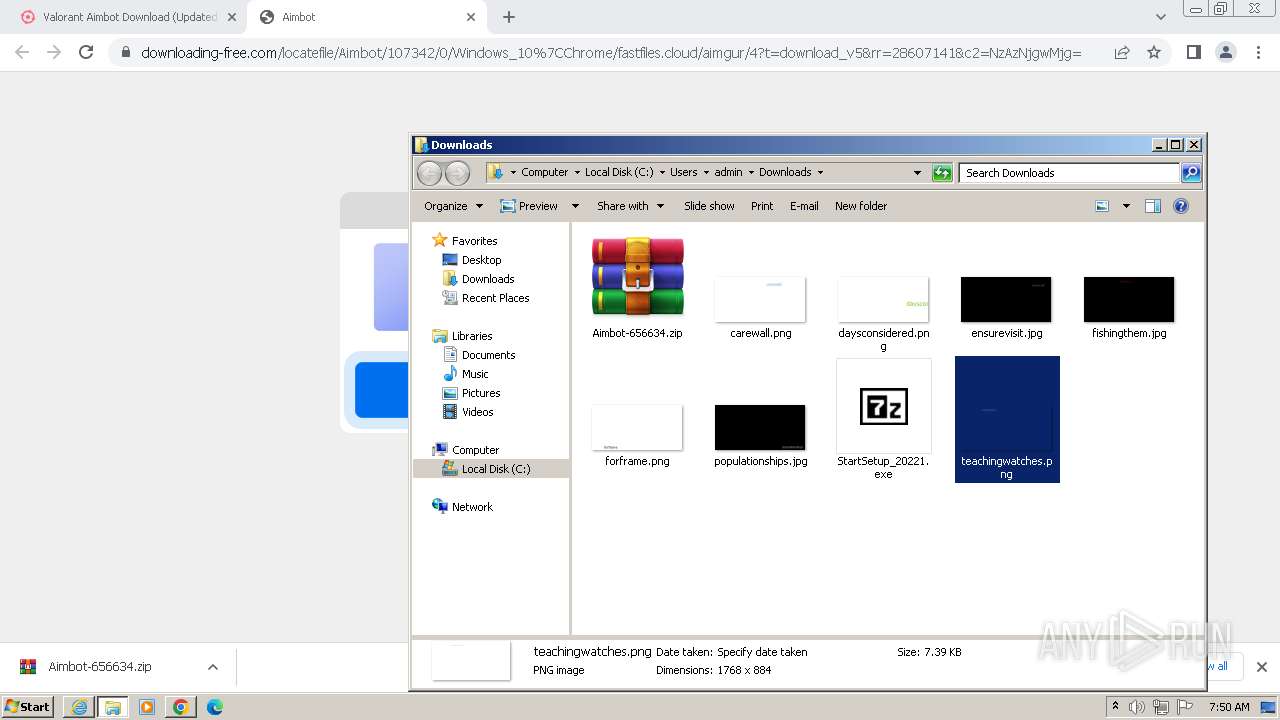This screenshot has height=720, width=1280.
Task: Go back in Explorer navigation
Action: 429,173
